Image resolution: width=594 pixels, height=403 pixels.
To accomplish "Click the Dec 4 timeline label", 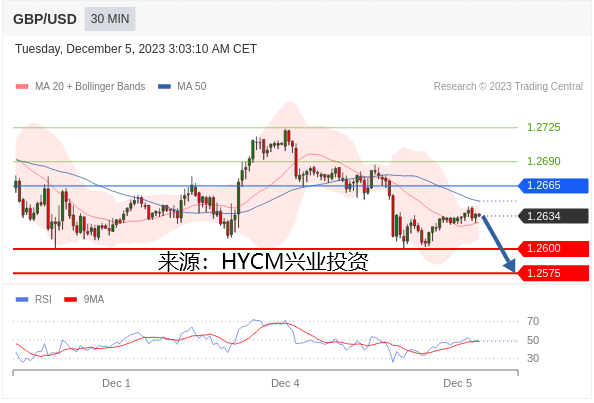I will (x=285, y=383).
